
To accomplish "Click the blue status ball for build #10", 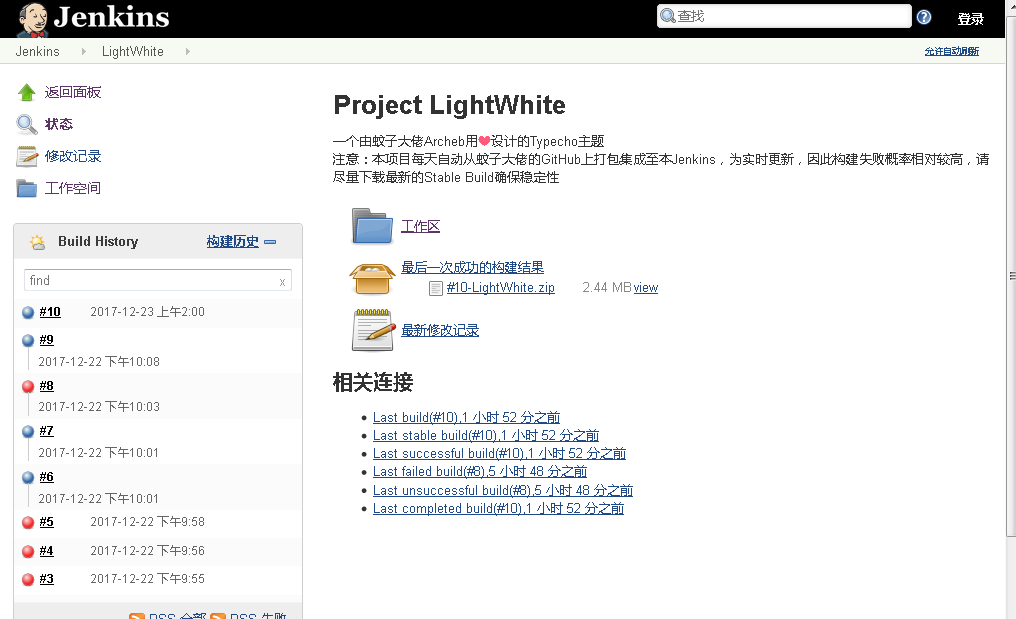I will click(x=28, y=312).
